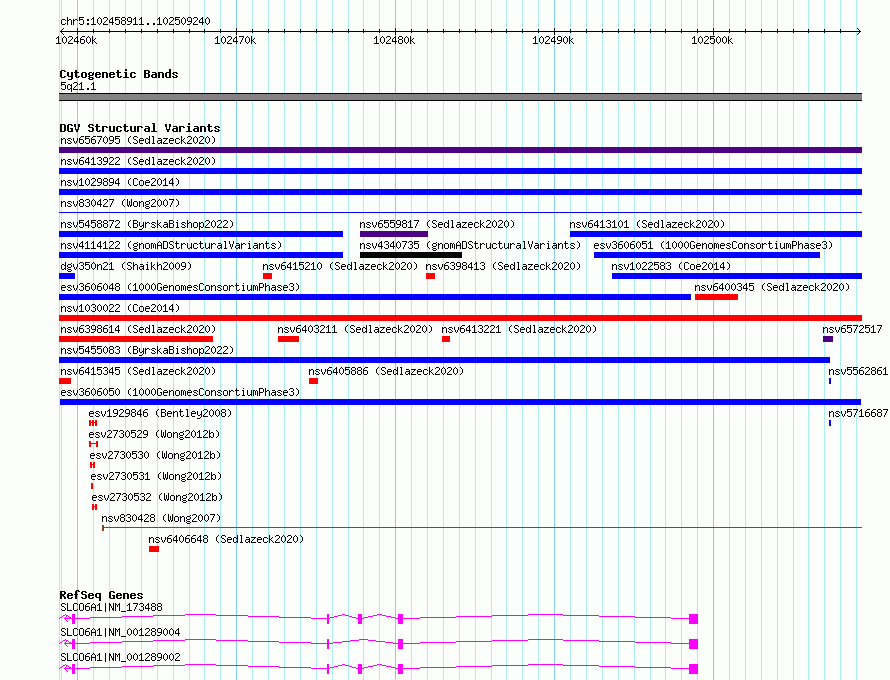Screen dimensions: 890x680
Task: Click the esv2730531 (Wong2012b) label
Action: click(x=156, y=476)
